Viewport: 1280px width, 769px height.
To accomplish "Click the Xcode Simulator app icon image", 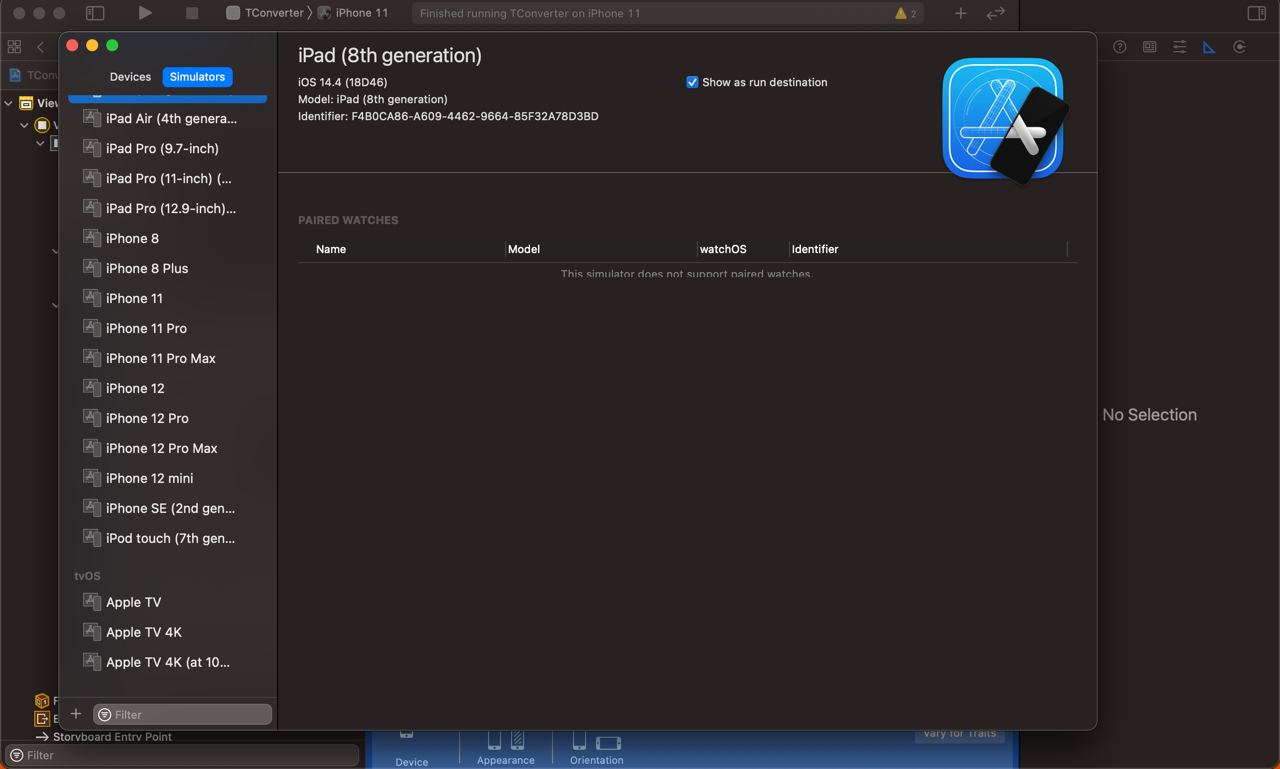I will pyautogui.click(x=1006, y=121).
